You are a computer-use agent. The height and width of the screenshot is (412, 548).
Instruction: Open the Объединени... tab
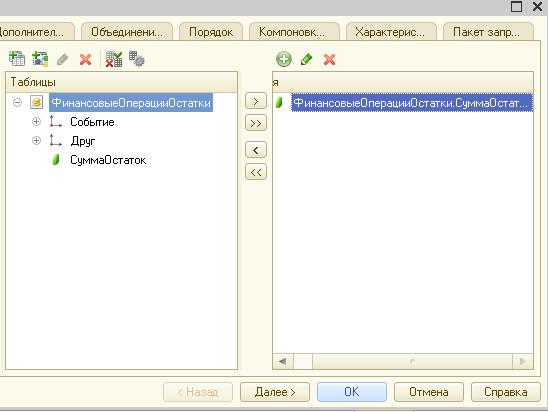point(127,32)
